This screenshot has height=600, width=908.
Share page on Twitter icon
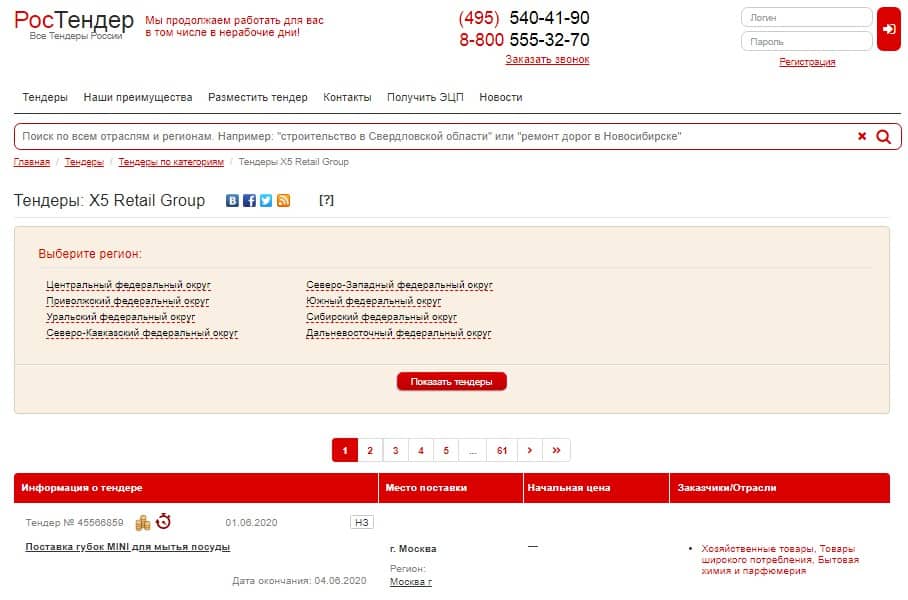coord(266,200)
